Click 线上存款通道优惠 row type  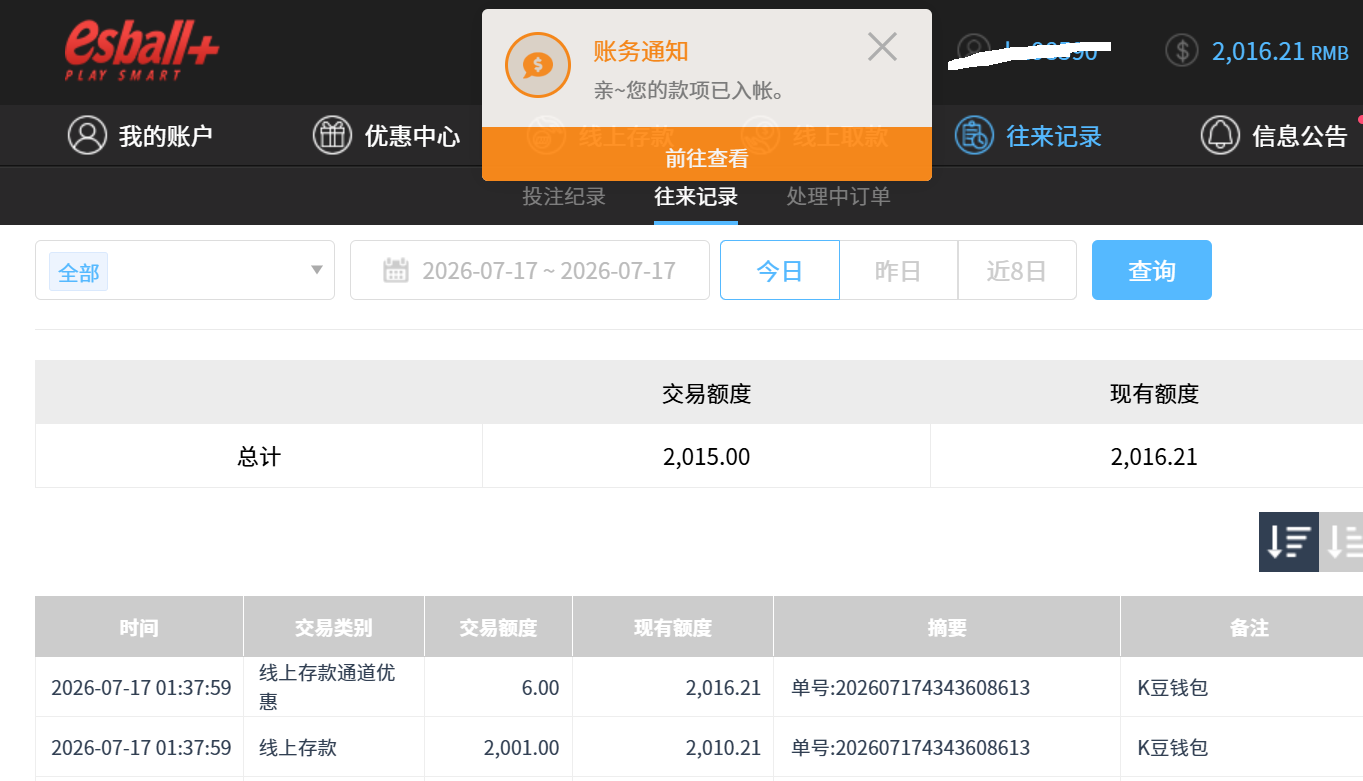pos(327,687)
